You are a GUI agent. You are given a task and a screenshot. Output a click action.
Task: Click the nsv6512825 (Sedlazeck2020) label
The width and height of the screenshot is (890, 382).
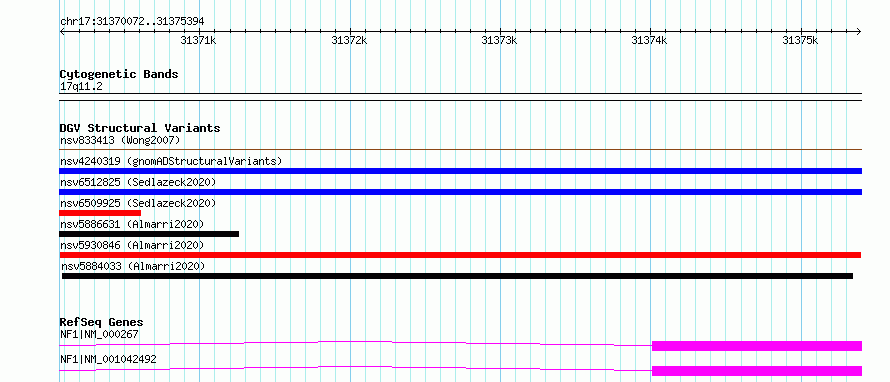[138, 182]
